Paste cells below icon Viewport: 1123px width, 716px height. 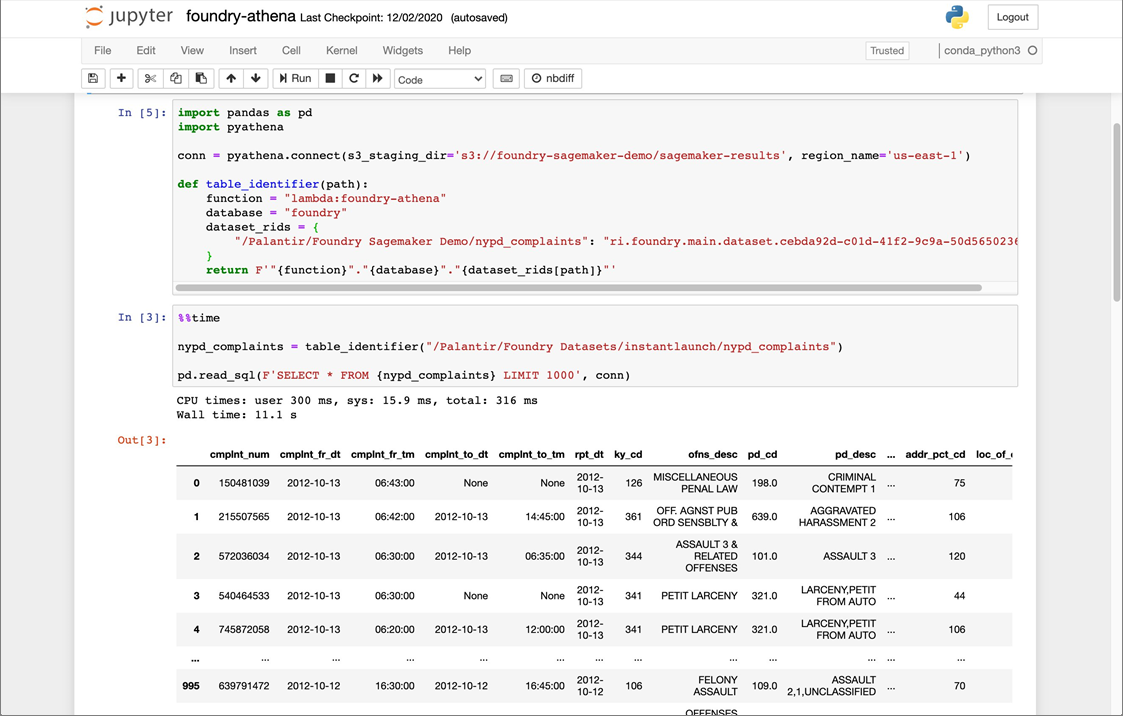[201, 78]
